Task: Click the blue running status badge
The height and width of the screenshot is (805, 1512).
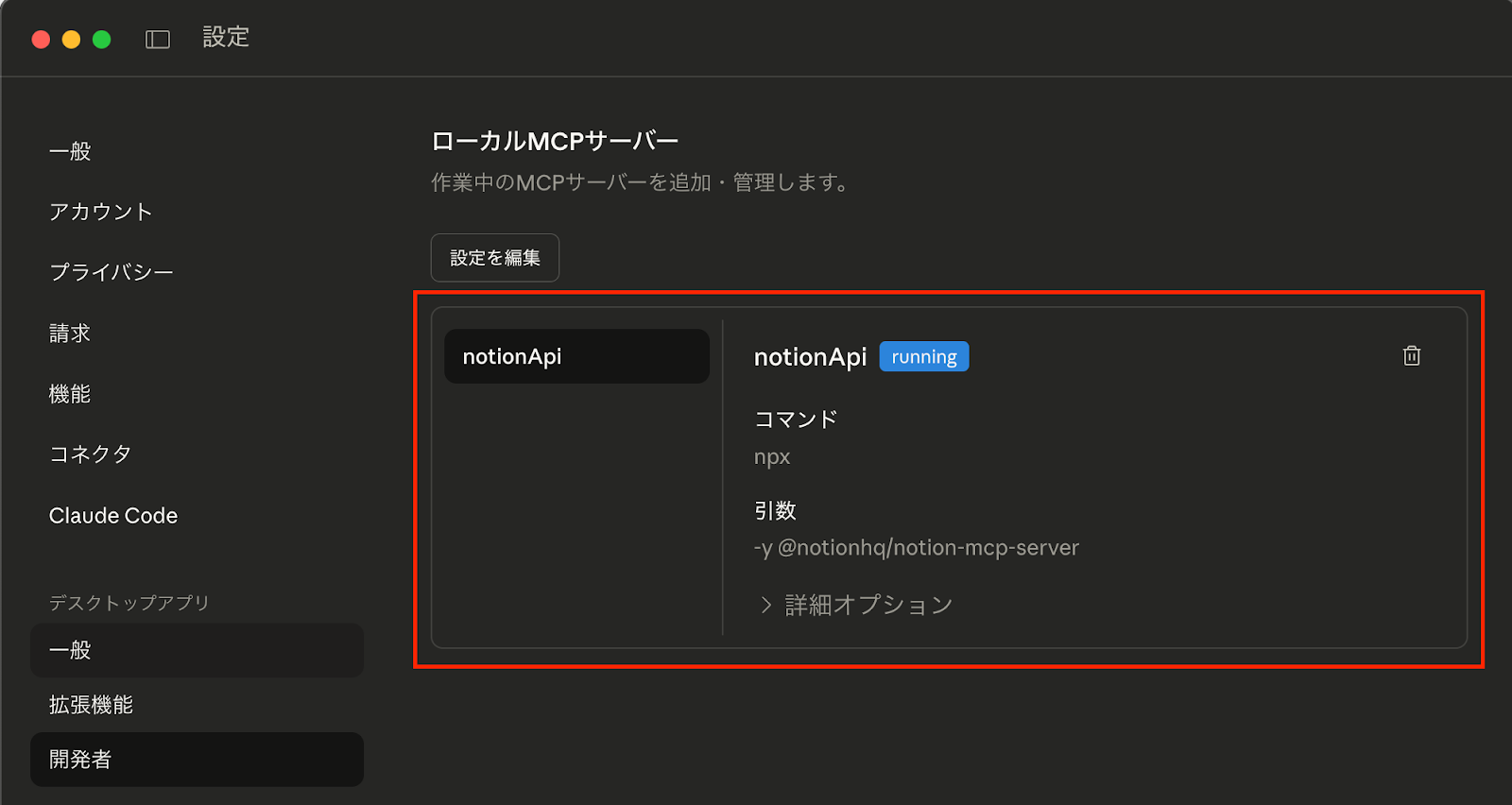Action: tap(923, 357)
